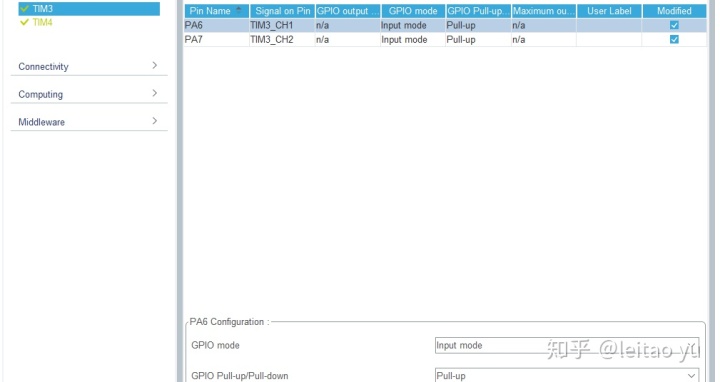720x382 pixels.
Task: Click the TIM3_CH1 signal cell
Action: pos(282,25)
